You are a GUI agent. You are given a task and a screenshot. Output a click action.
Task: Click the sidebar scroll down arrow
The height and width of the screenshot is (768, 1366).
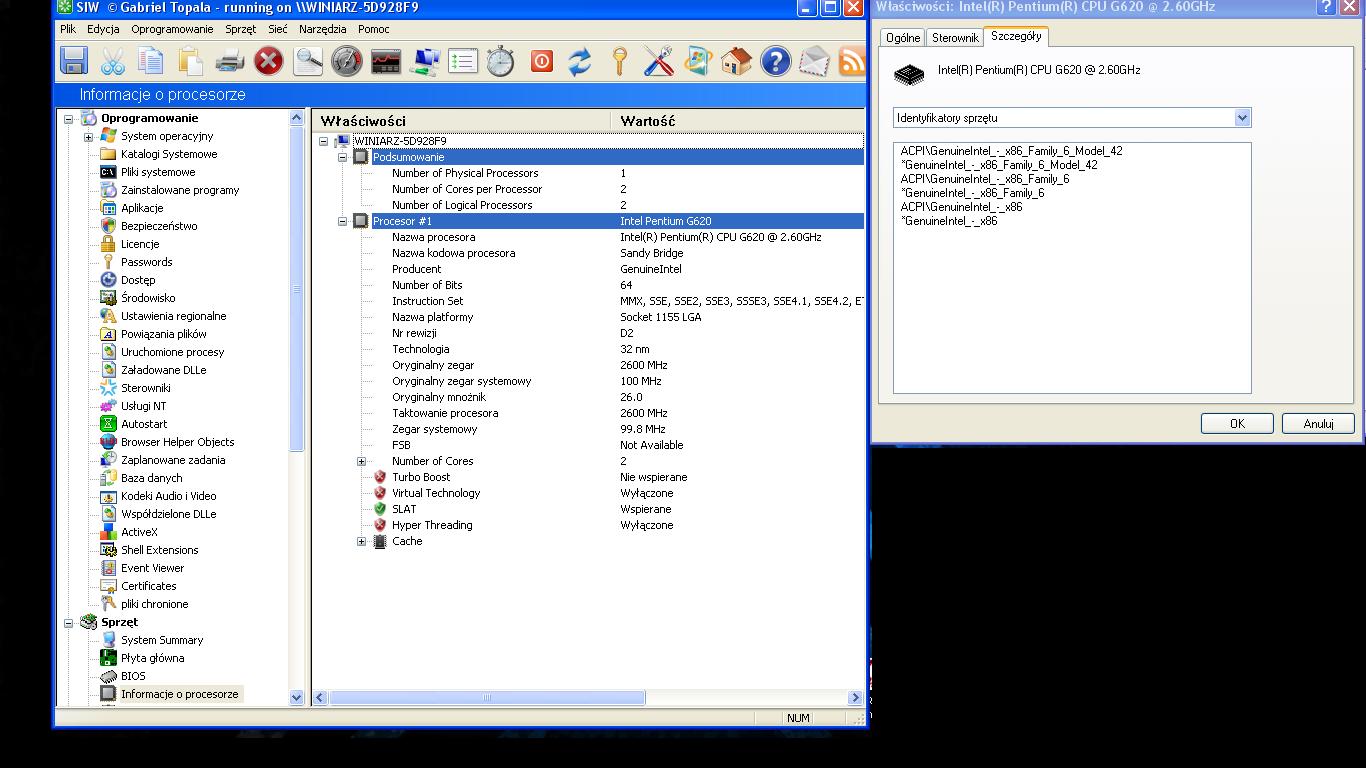296,697
